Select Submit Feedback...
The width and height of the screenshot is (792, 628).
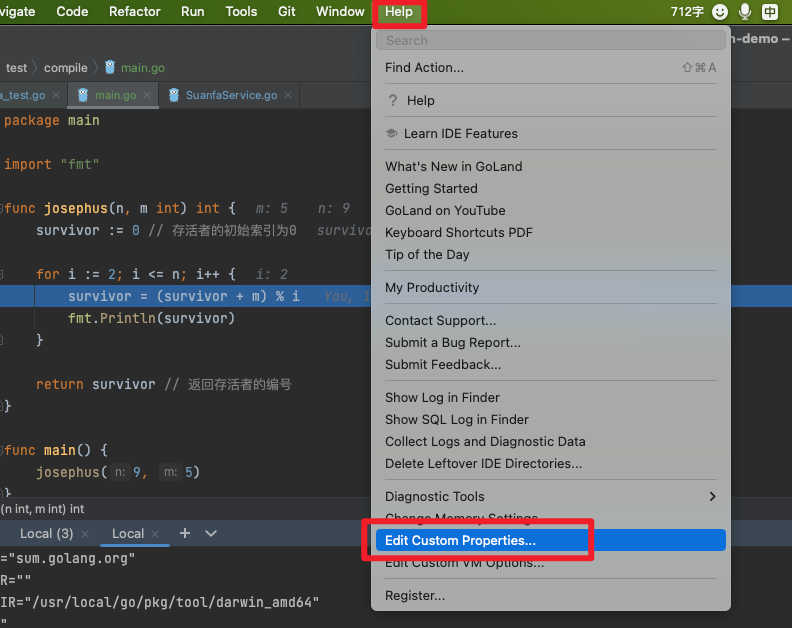point(551,365)
